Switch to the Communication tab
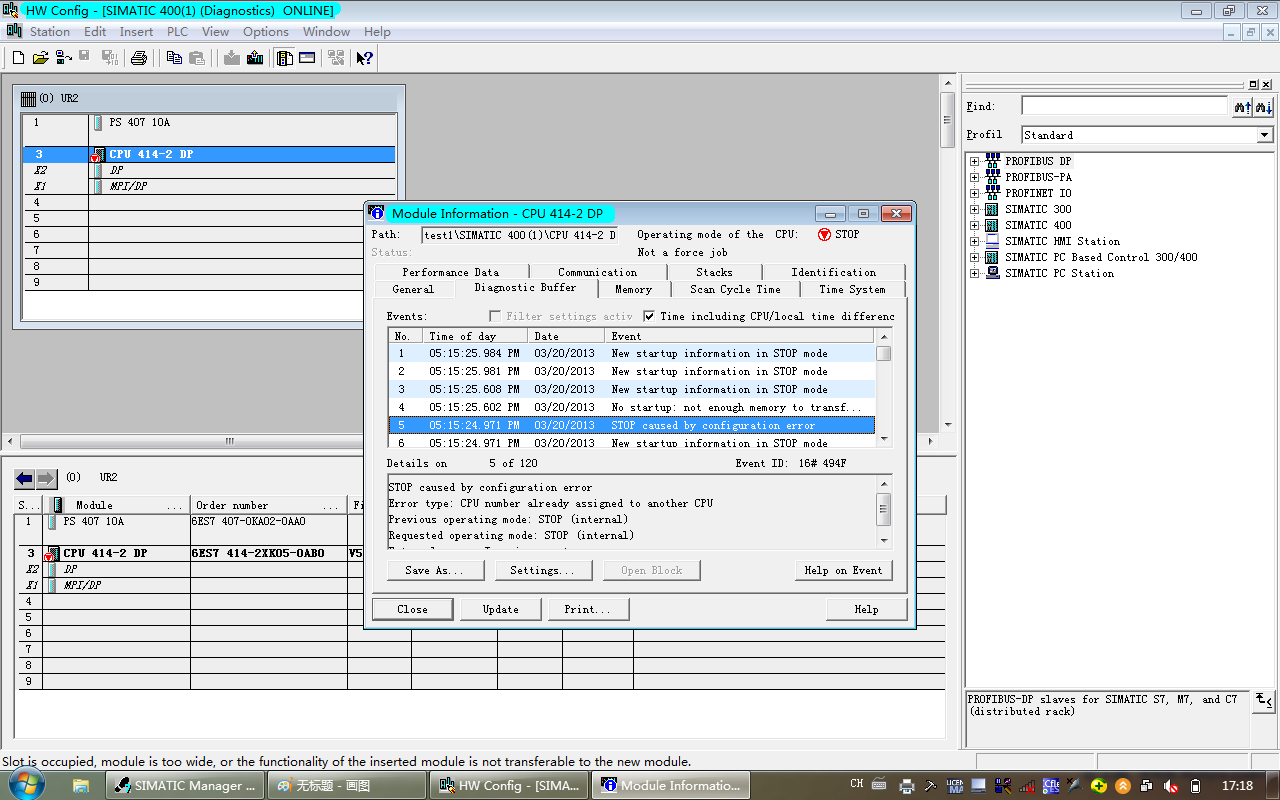This screenshot has width=1280, height=800. [x=597, y=272]
